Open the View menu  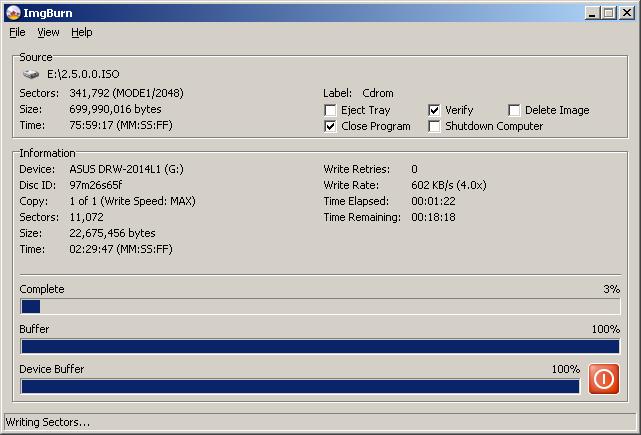tap(48, 32)
